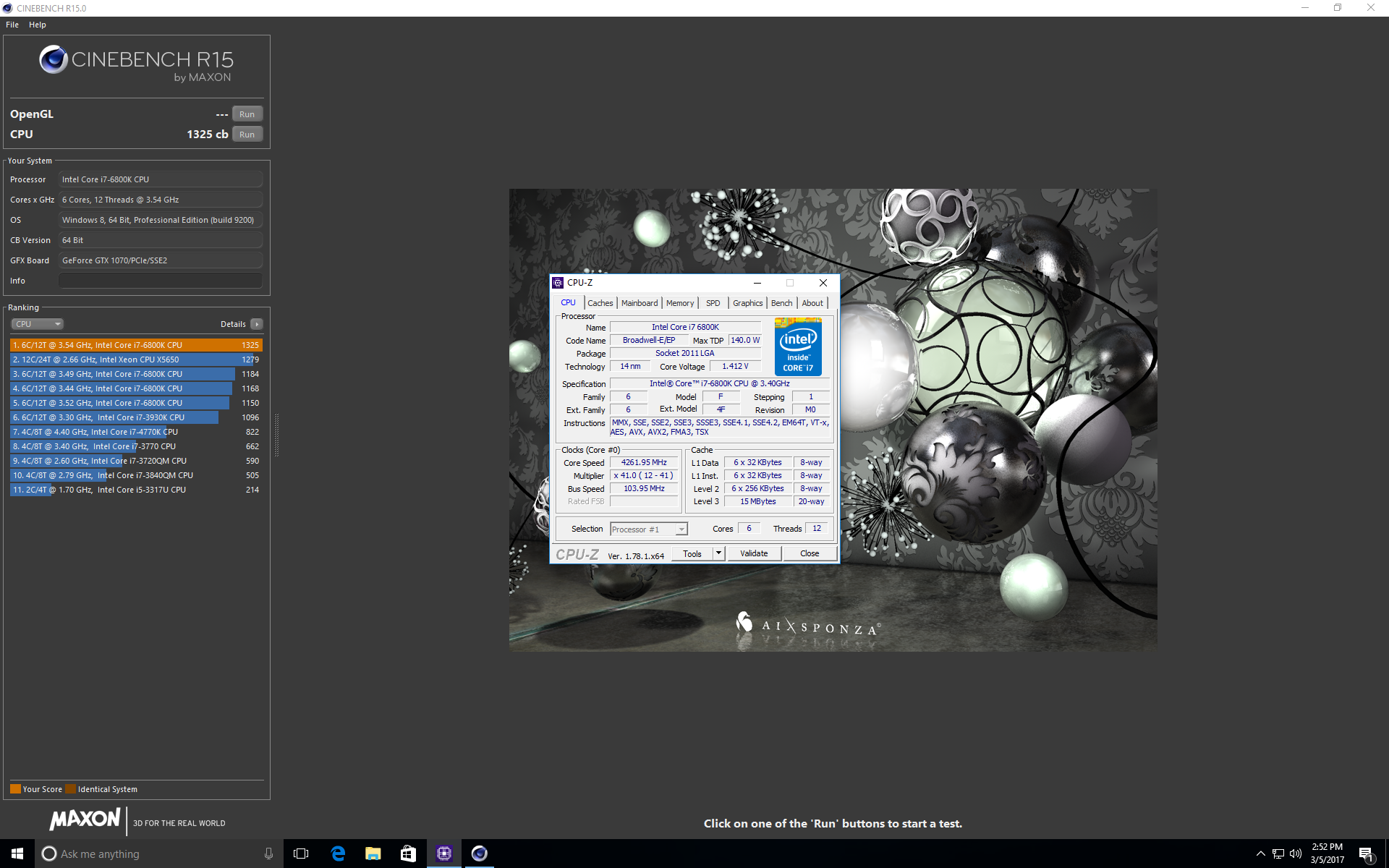Open the Windows Start menu
1389x868 pixels.
point(17,854)
